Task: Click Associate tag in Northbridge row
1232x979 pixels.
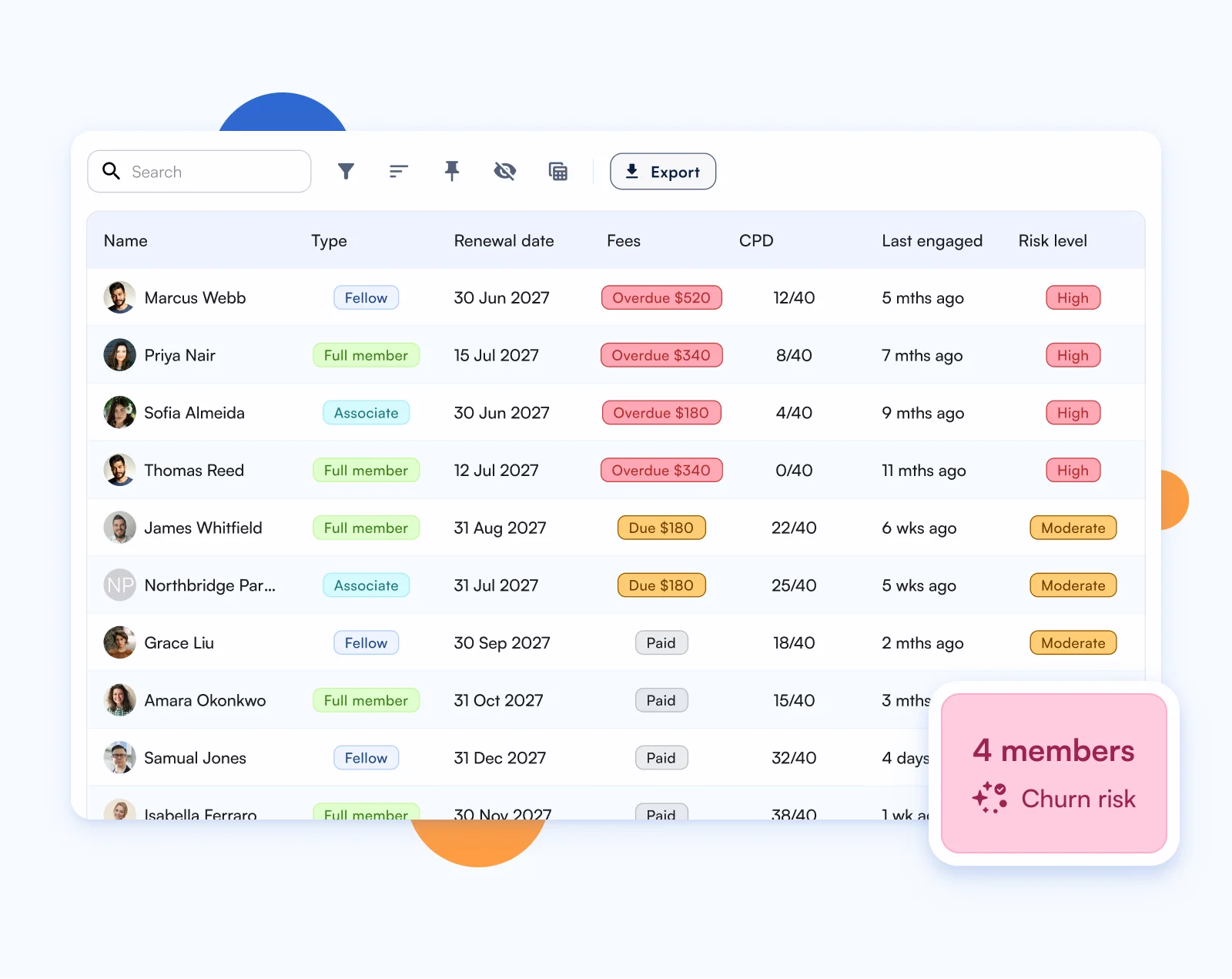Action: [366, 585]
